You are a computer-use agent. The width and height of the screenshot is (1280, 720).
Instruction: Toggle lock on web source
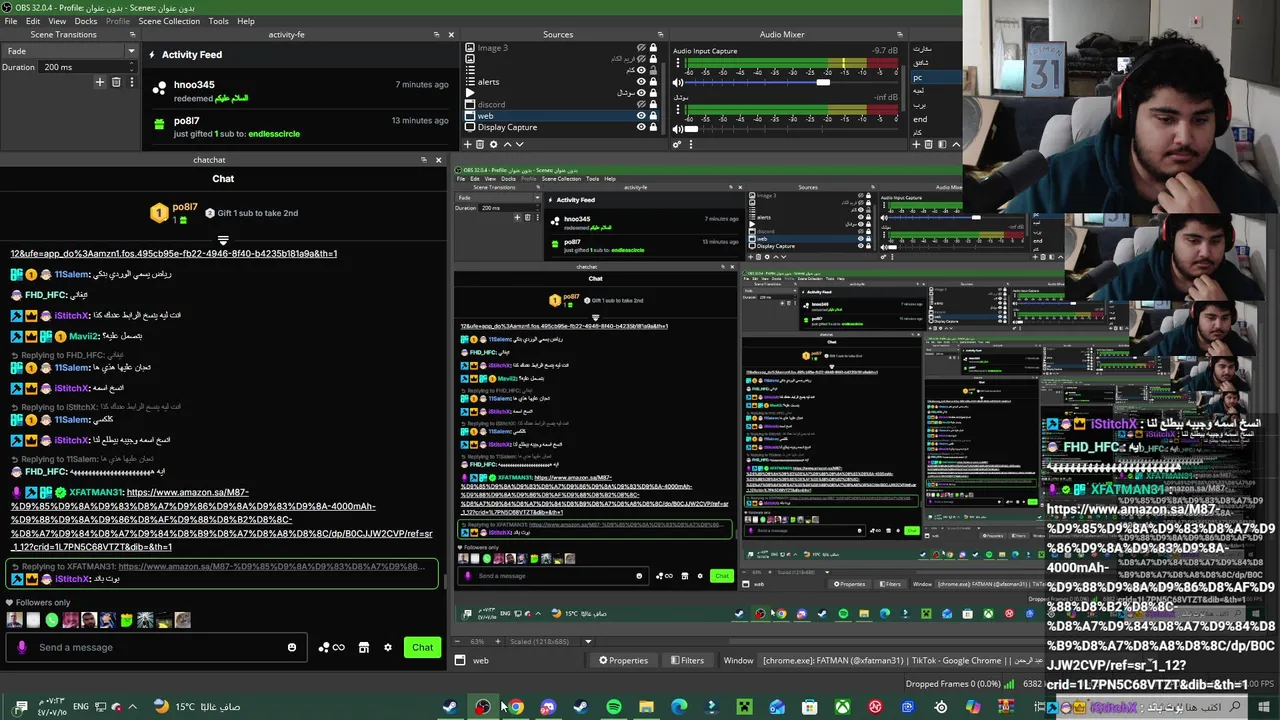tap(654, 116)
